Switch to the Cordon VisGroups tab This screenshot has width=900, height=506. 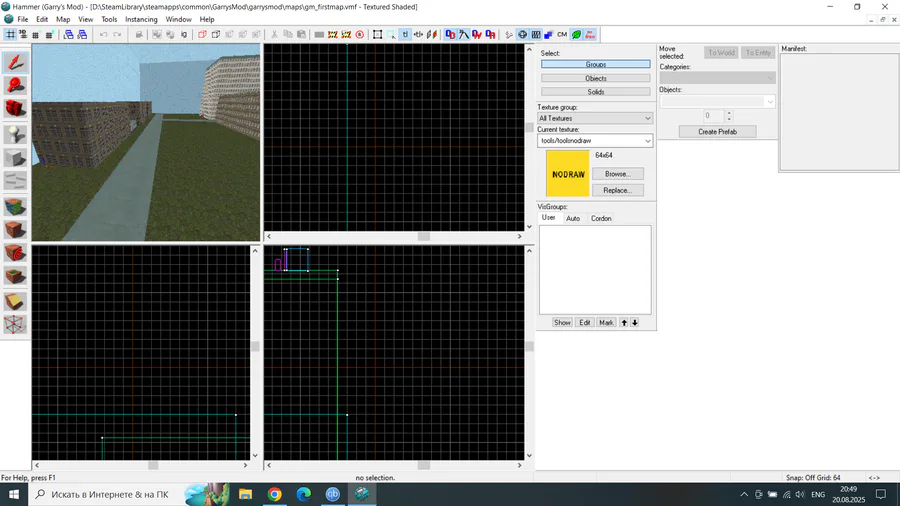click(601, 218)
